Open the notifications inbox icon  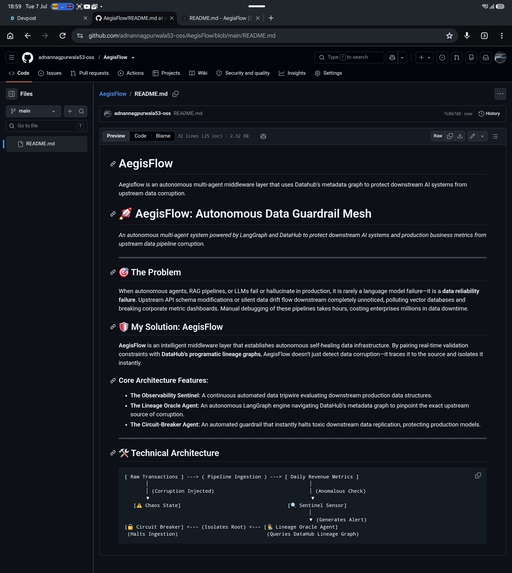click(x=486, y=57)
